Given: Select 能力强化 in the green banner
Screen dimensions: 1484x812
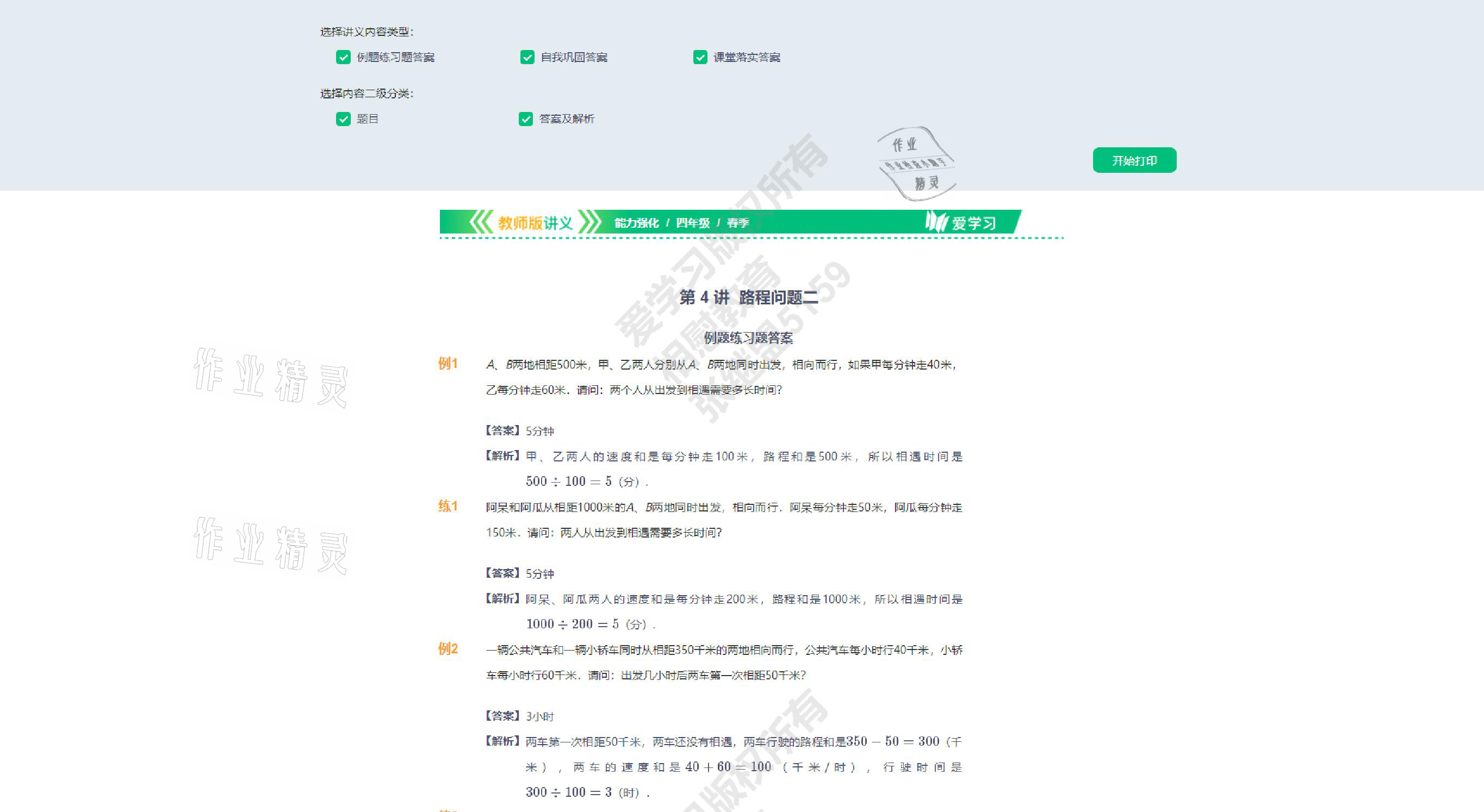Looking at the screenshot, I should pos(636,223).
